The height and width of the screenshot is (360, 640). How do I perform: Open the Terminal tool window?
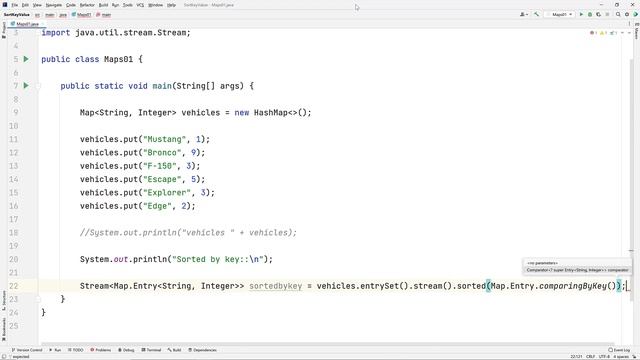[151, 350]
